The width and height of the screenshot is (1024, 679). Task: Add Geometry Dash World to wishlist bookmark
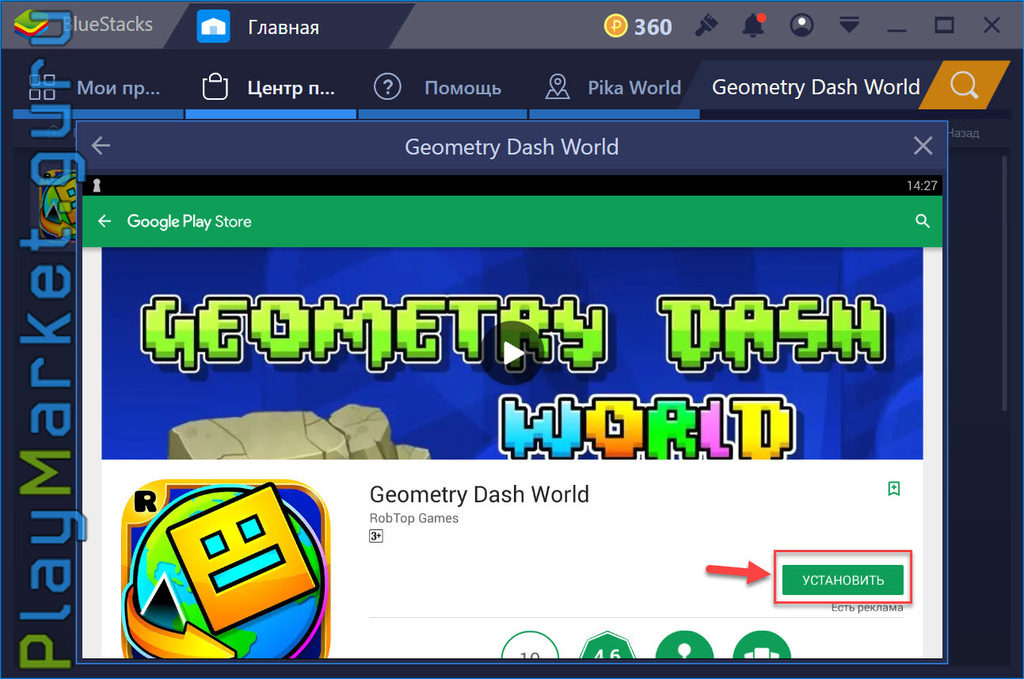pos(894,488)
